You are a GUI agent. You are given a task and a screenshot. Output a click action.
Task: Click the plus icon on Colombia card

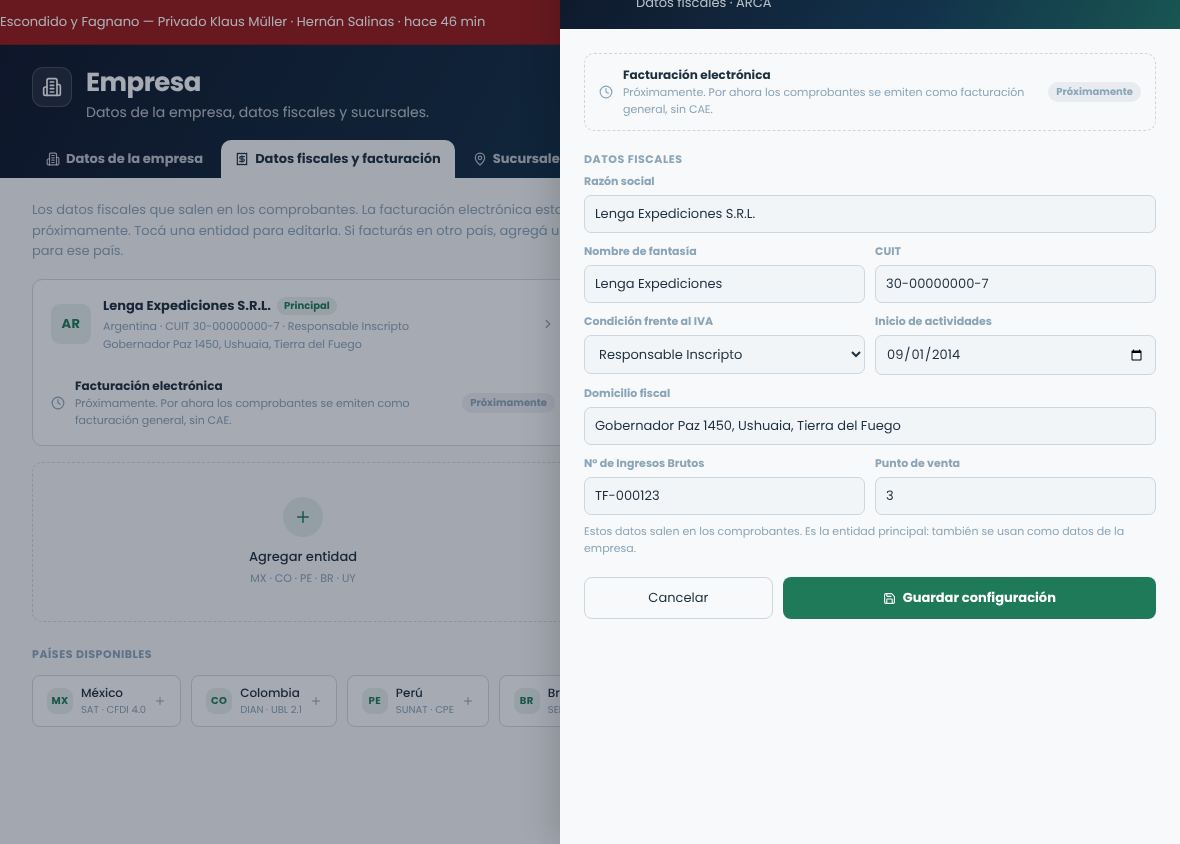pos(316,700)
